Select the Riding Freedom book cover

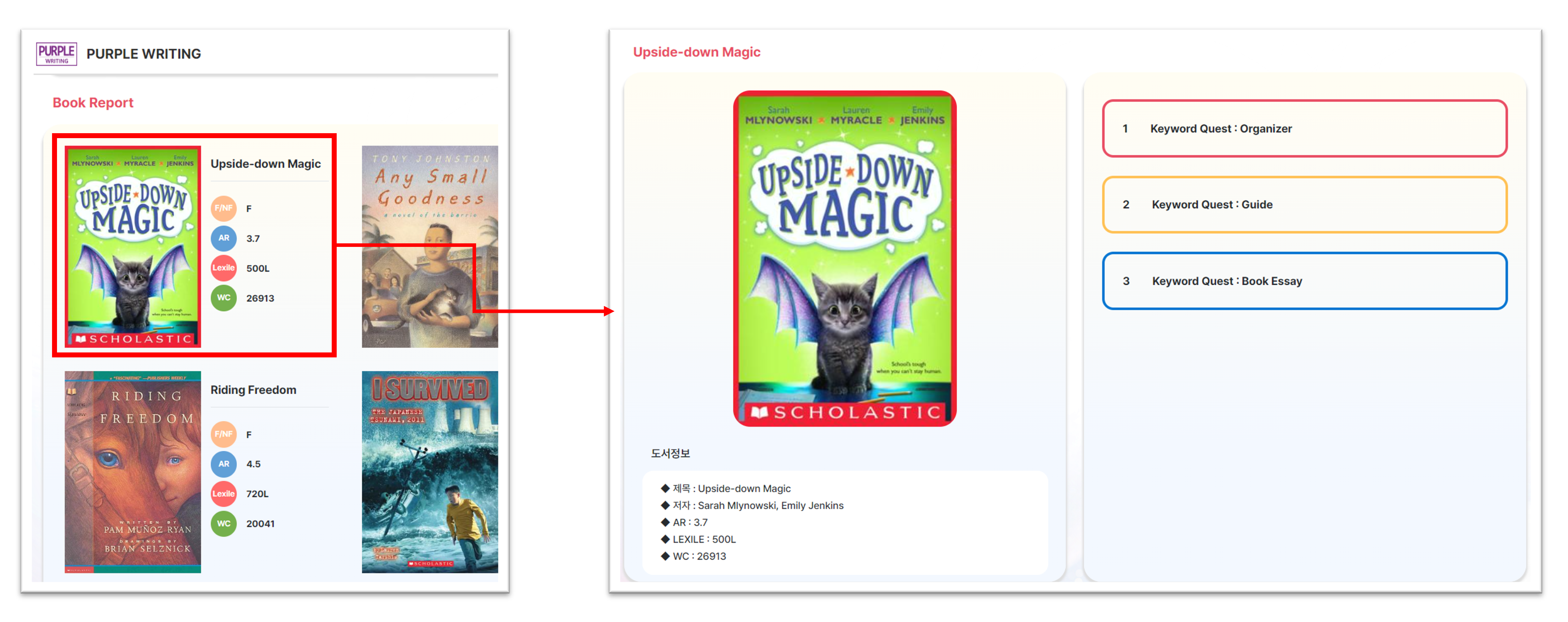133,472
